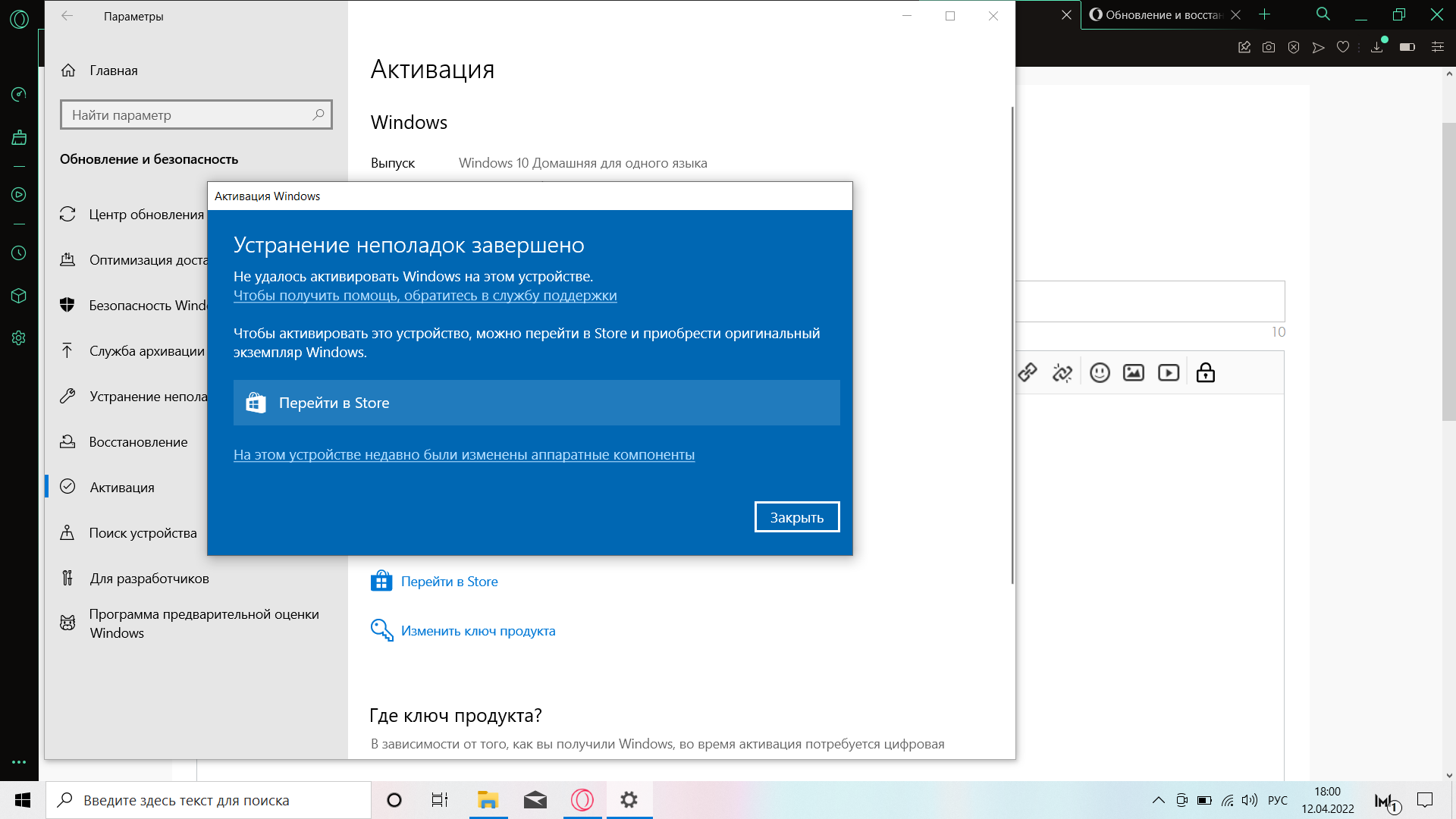1456x819 pixels.
Task: Click the Settings window vertical scrollbar
Action: (x=1012, y=345)
